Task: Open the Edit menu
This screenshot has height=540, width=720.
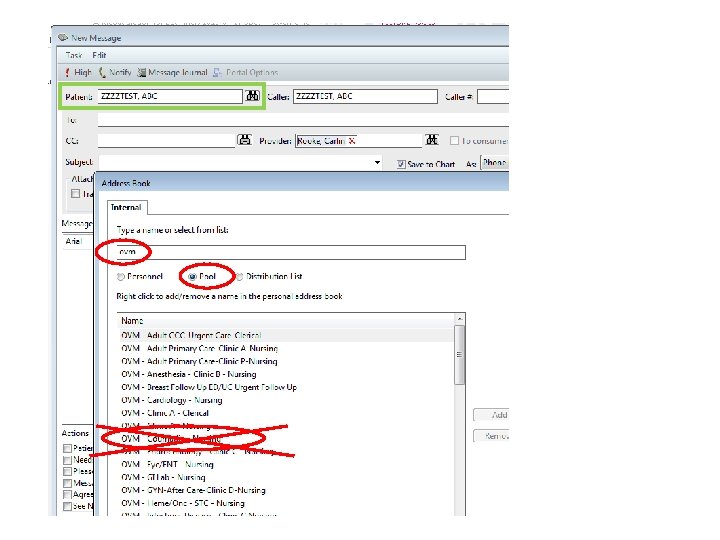Action: coord(99,55)
